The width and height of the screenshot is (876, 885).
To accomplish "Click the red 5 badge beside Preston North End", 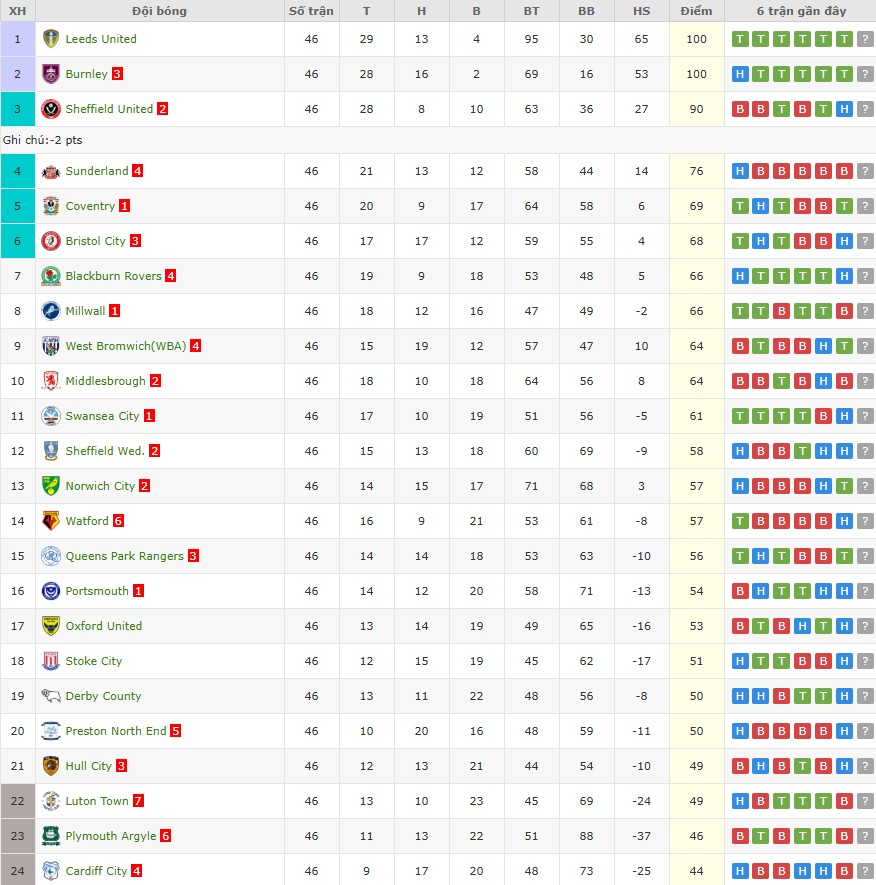I will click(176, 731).
